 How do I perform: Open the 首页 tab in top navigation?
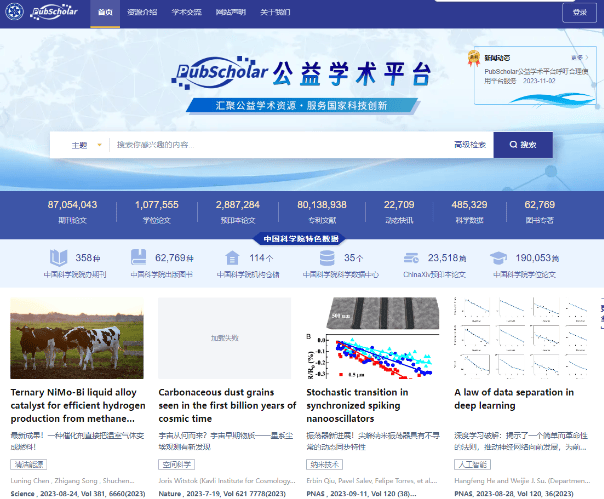pyautogui.click(x=106, y=12)
